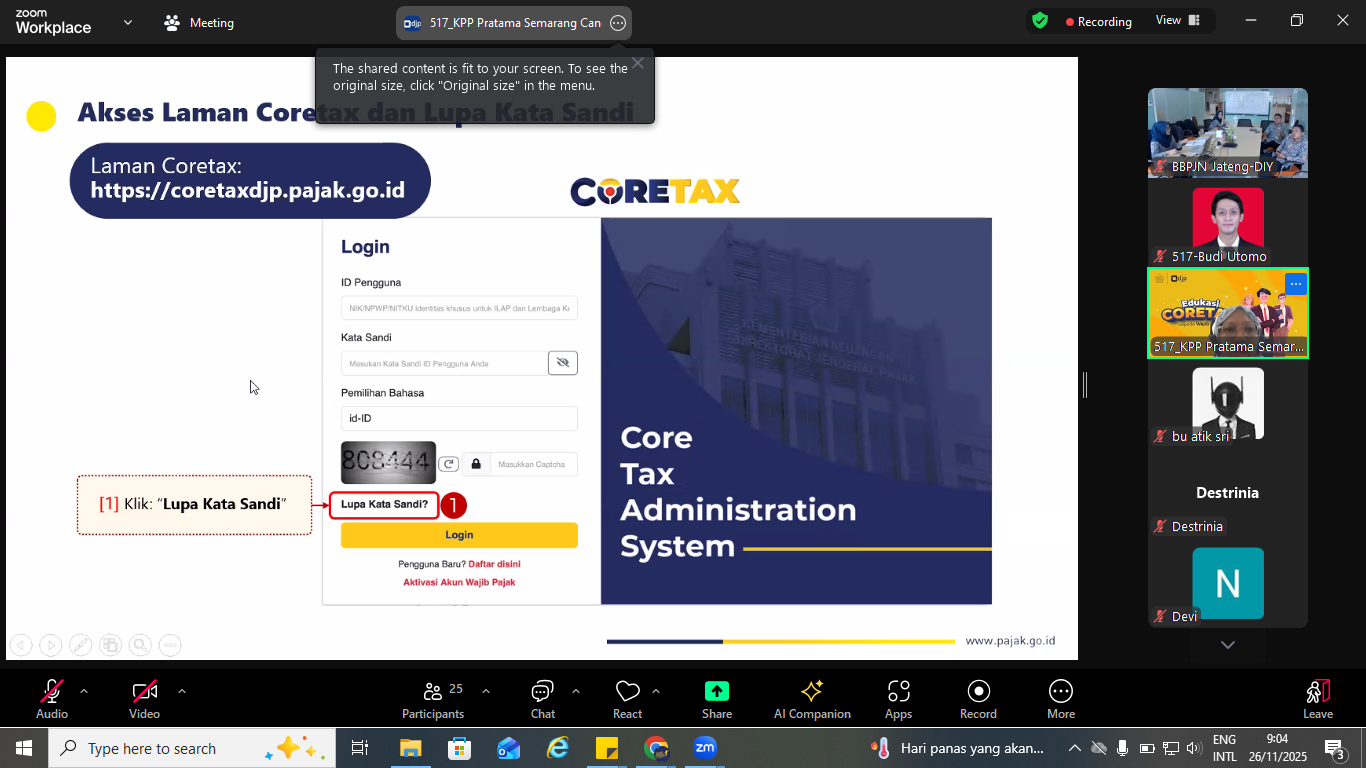Leave the meeting
This screenshot has height=768, width=1366.
(1317, 692)
